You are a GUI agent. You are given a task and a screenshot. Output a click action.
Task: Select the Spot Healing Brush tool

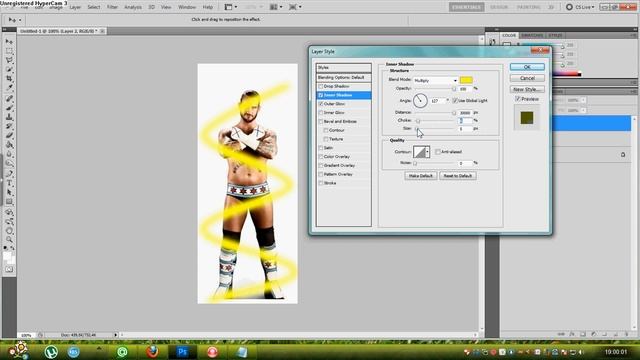click(x=9, y=99)
